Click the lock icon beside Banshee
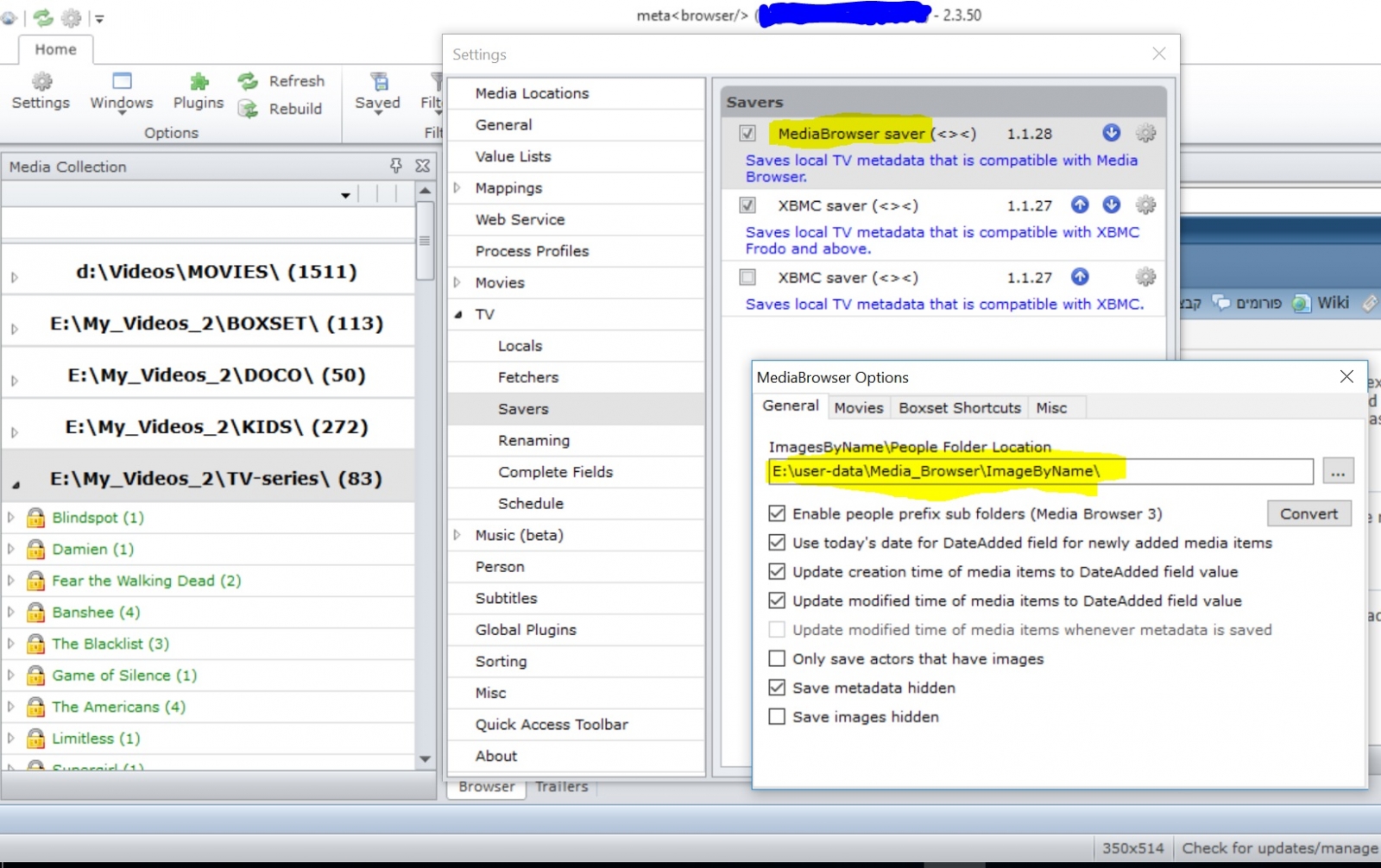 pyautogui.click(x=35, y=612)
